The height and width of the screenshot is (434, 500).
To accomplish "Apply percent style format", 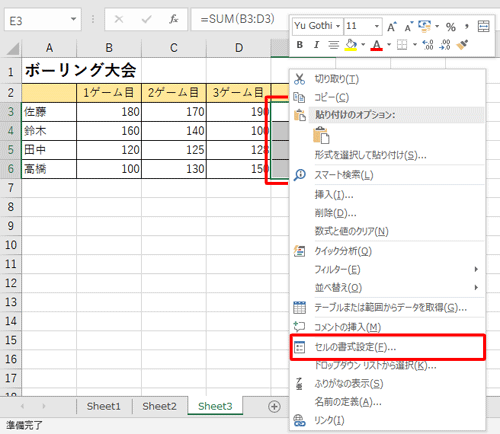I will (x=451, y=27).
